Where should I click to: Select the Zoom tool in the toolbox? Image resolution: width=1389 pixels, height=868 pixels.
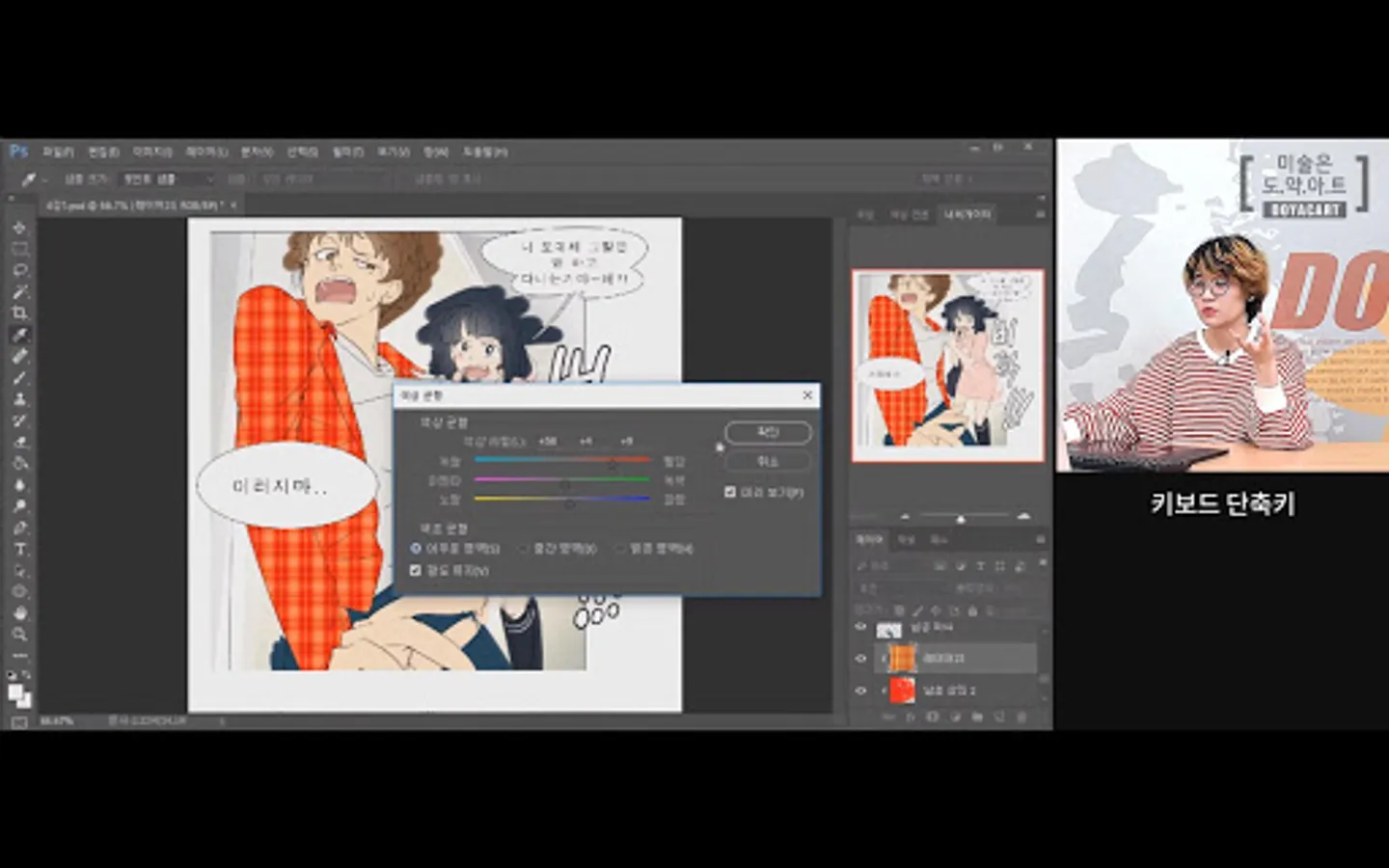pyautogui.click(x=19, y=634)
